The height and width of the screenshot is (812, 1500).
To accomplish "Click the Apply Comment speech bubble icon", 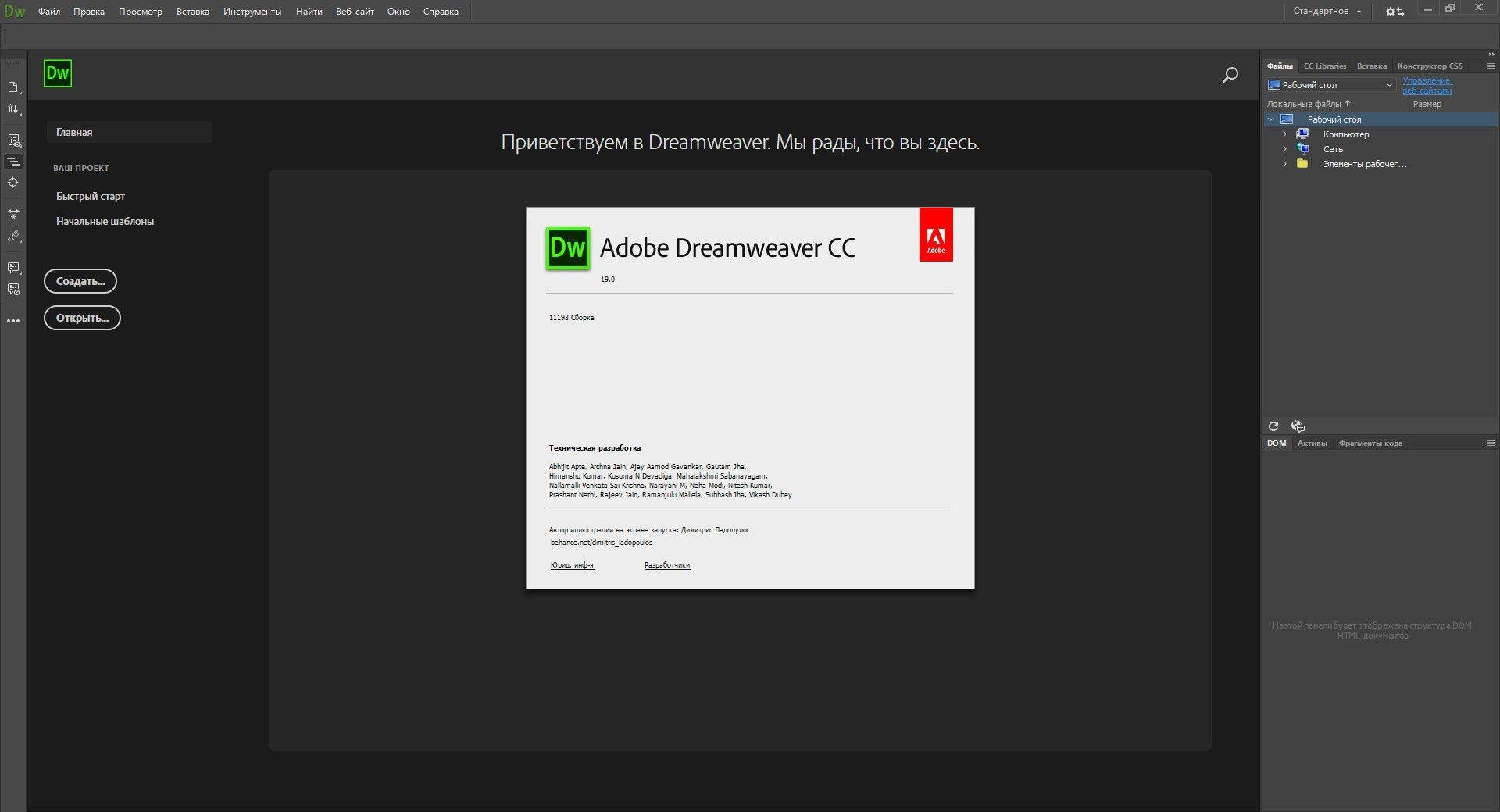I will (x=13, y=268).
